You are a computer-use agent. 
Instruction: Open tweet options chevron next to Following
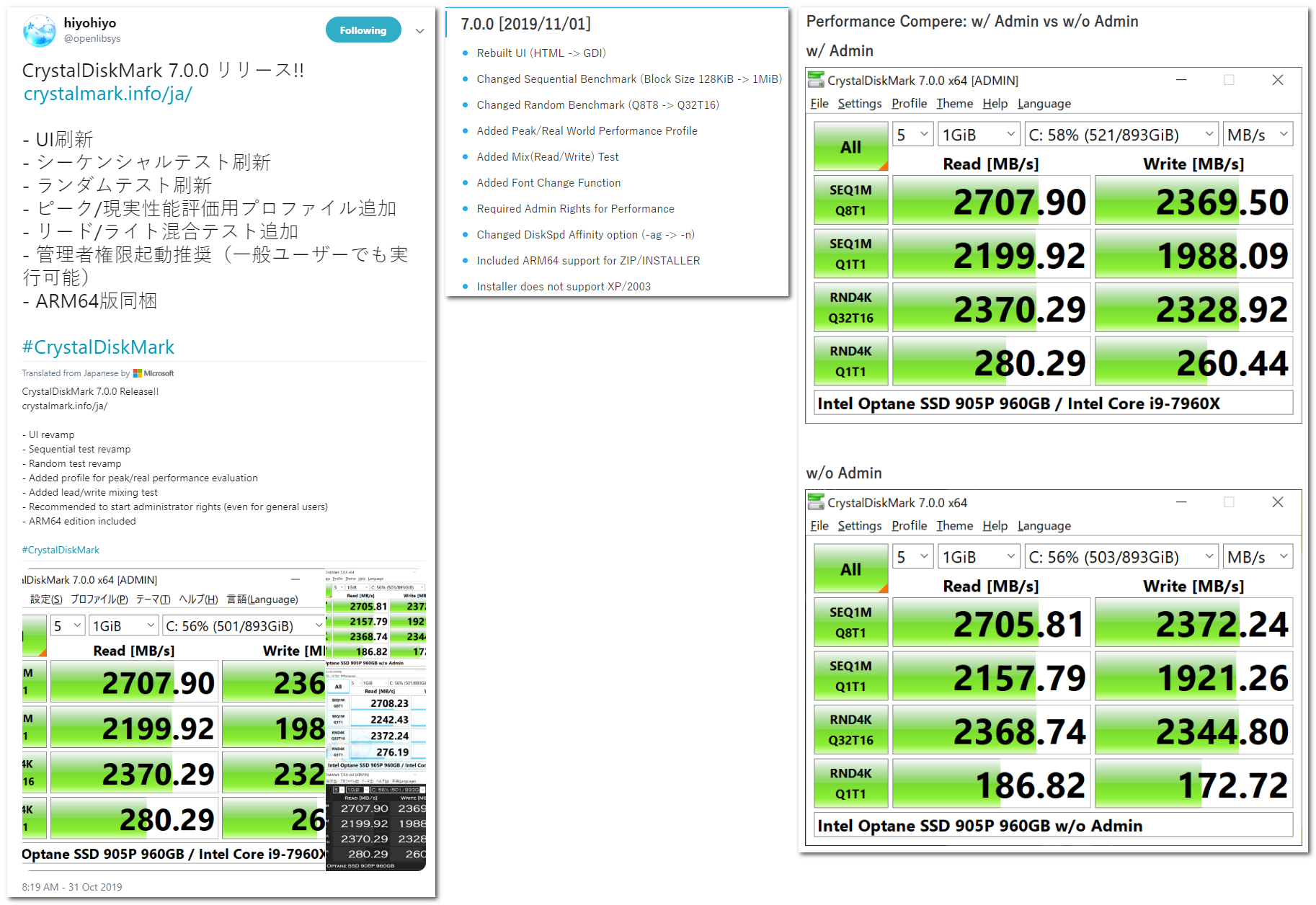pos(420,31)
